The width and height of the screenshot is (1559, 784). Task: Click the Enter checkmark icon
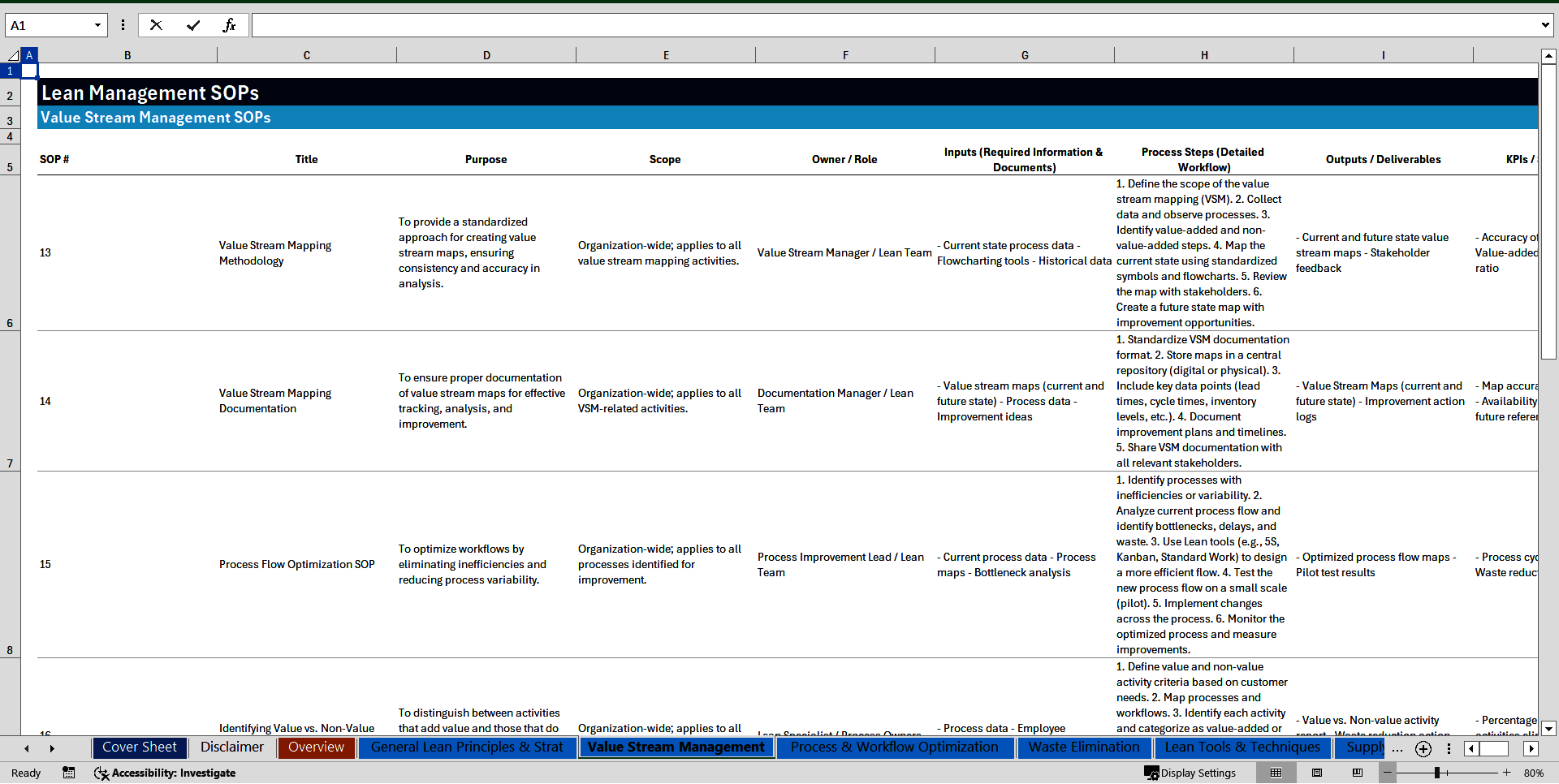pyautogui.click(x=193, y=25)
